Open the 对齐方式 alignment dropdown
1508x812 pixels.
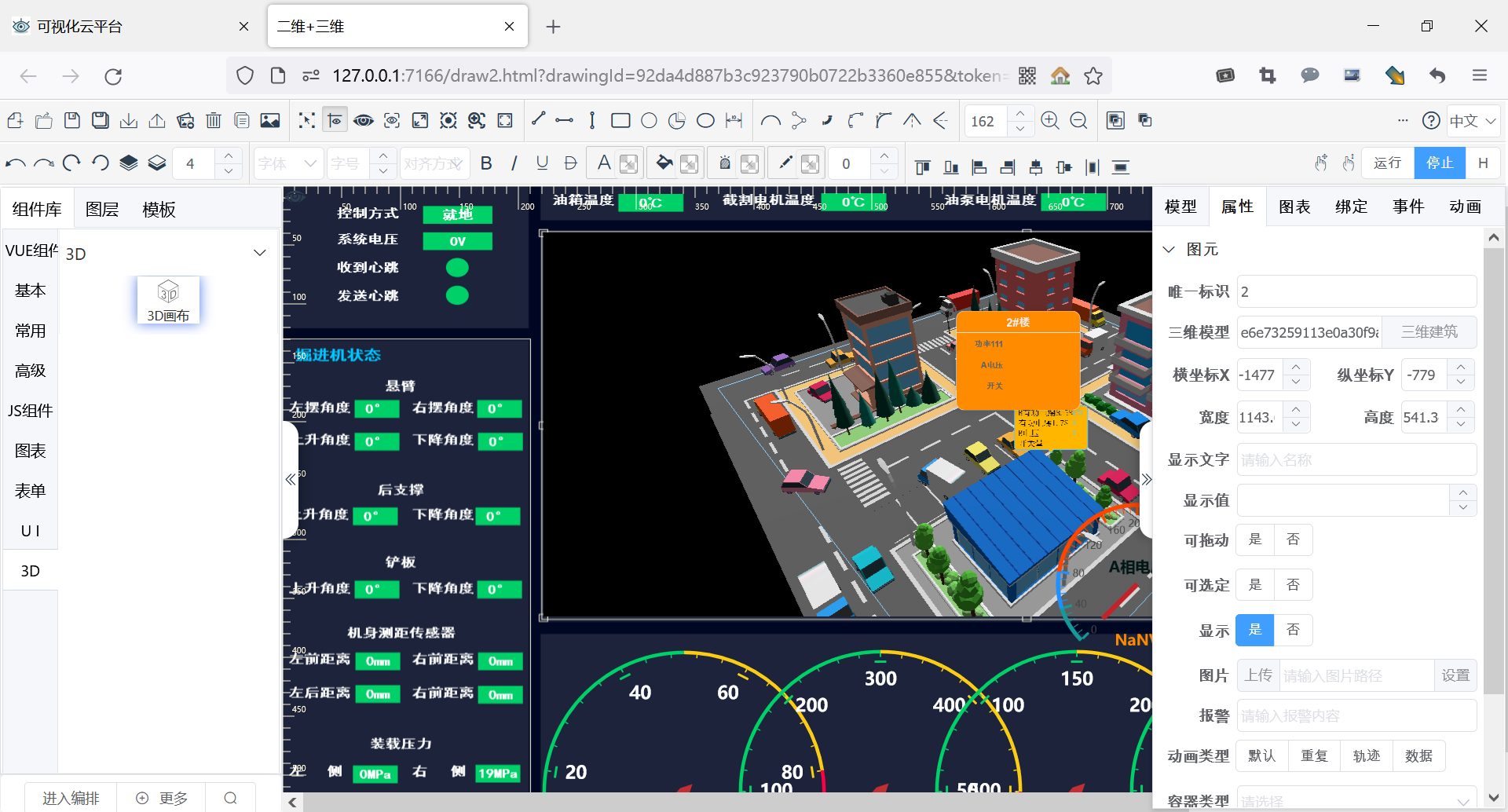point(434,163)
